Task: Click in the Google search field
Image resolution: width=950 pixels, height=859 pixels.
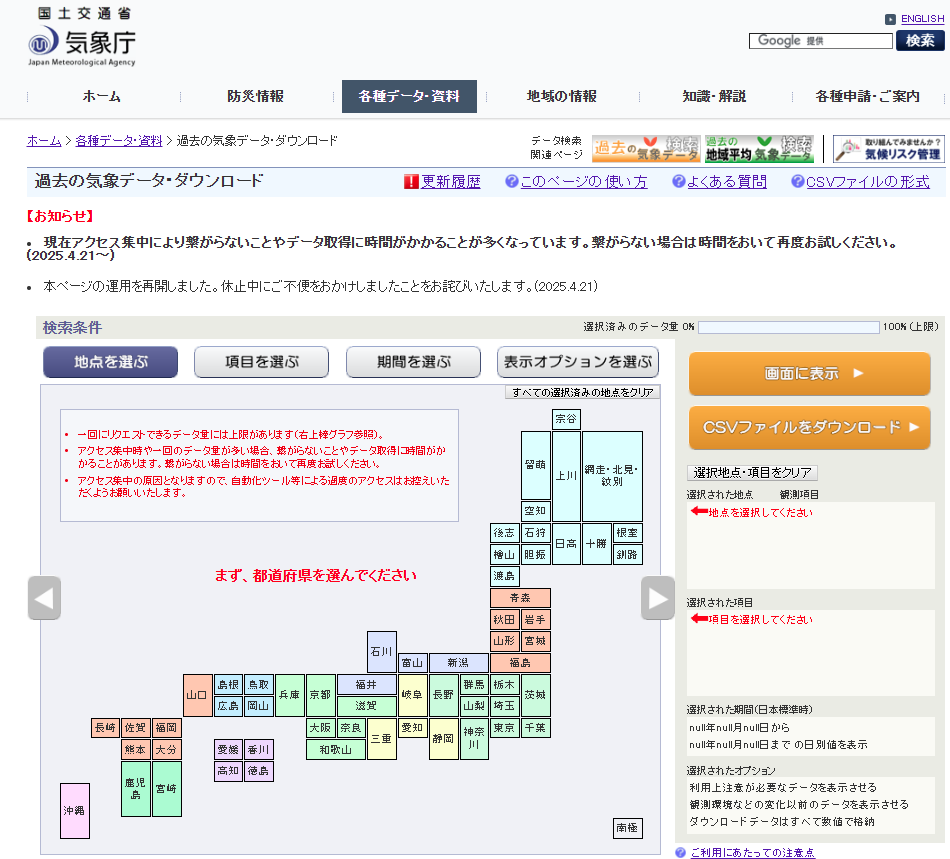Action: click(820, 41)
